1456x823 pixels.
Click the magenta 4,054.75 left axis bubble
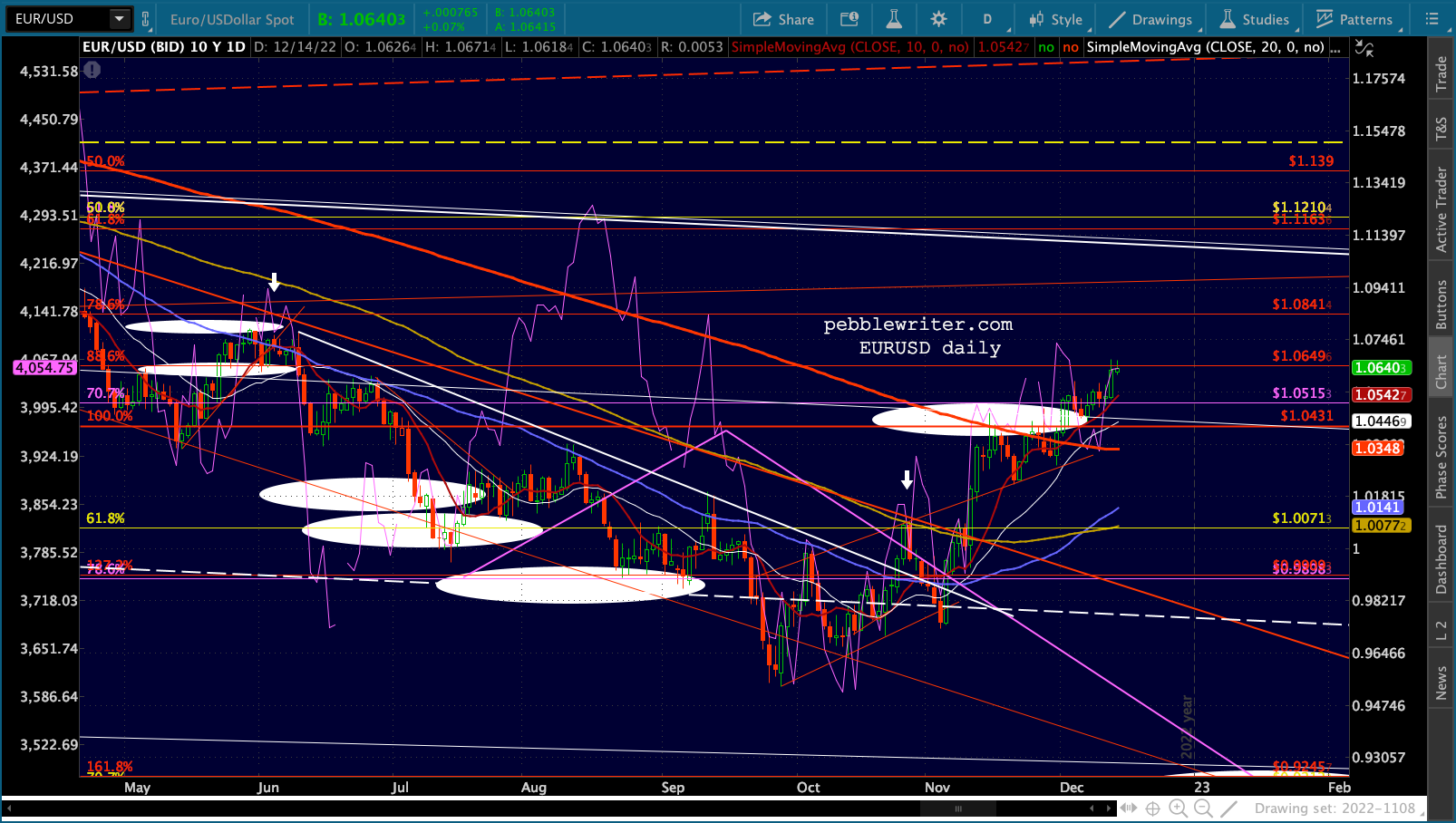coord(45,367)
